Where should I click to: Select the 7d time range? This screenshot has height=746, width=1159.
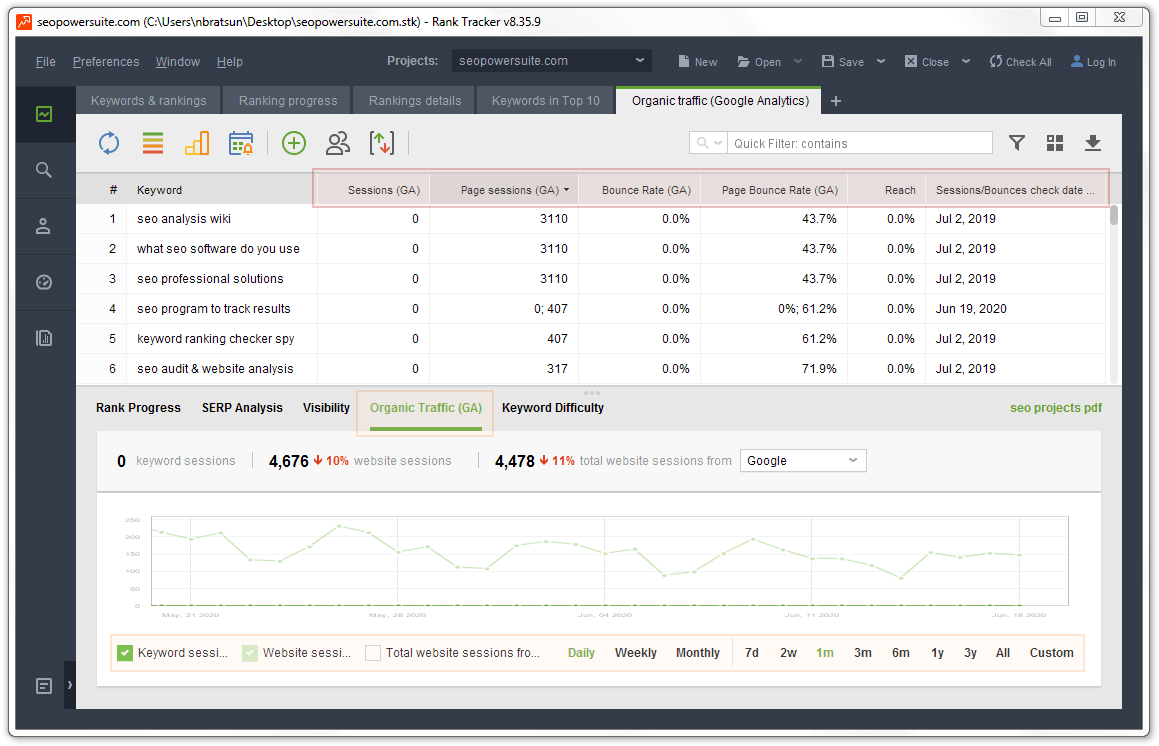(752, 653)
